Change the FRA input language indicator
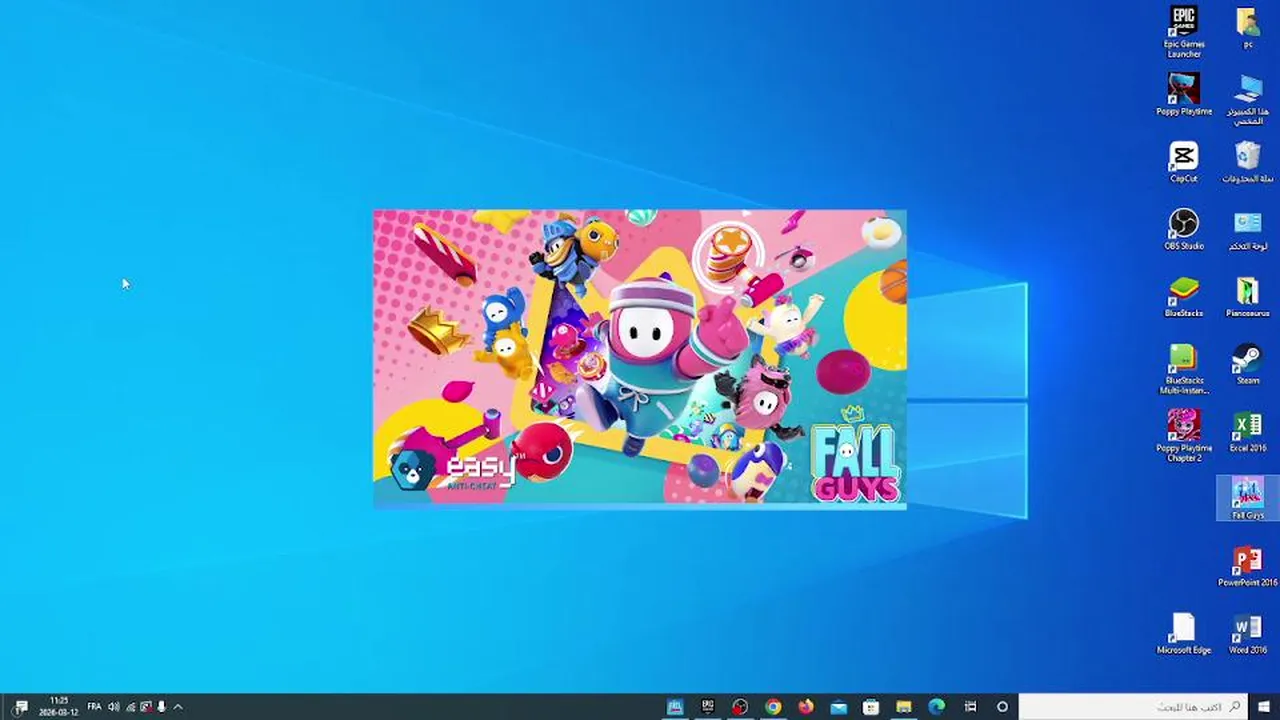 pos(94,707)
